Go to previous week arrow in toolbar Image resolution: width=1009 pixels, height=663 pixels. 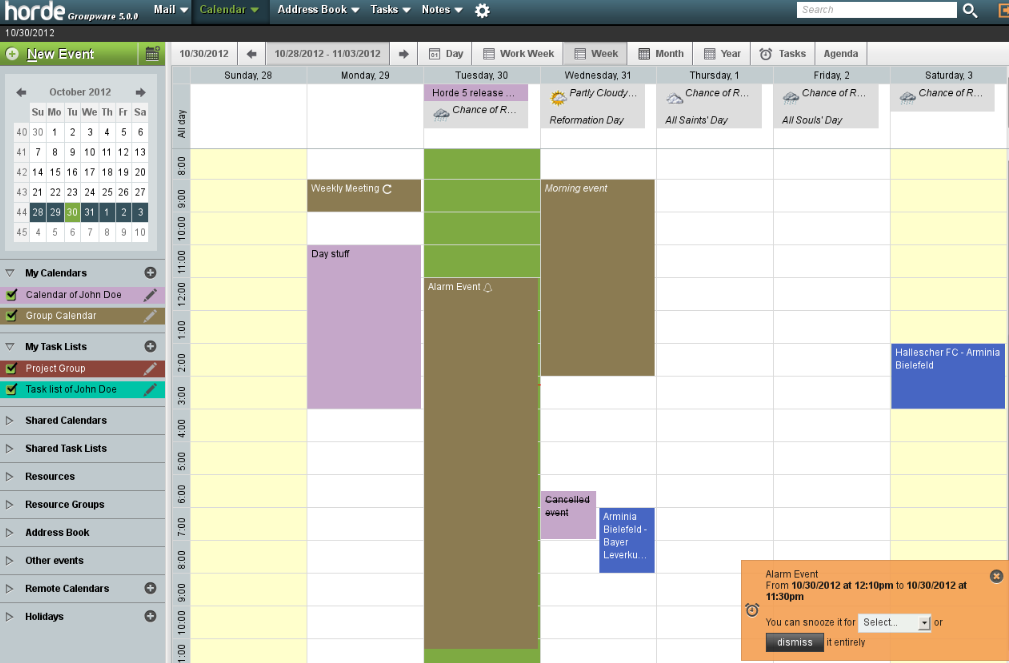252,54
